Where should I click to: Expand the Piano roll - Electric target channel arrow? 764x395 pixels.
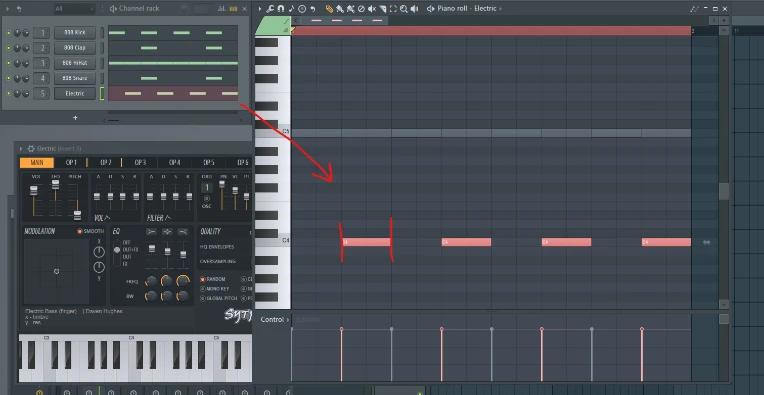[x=500, y=9]
